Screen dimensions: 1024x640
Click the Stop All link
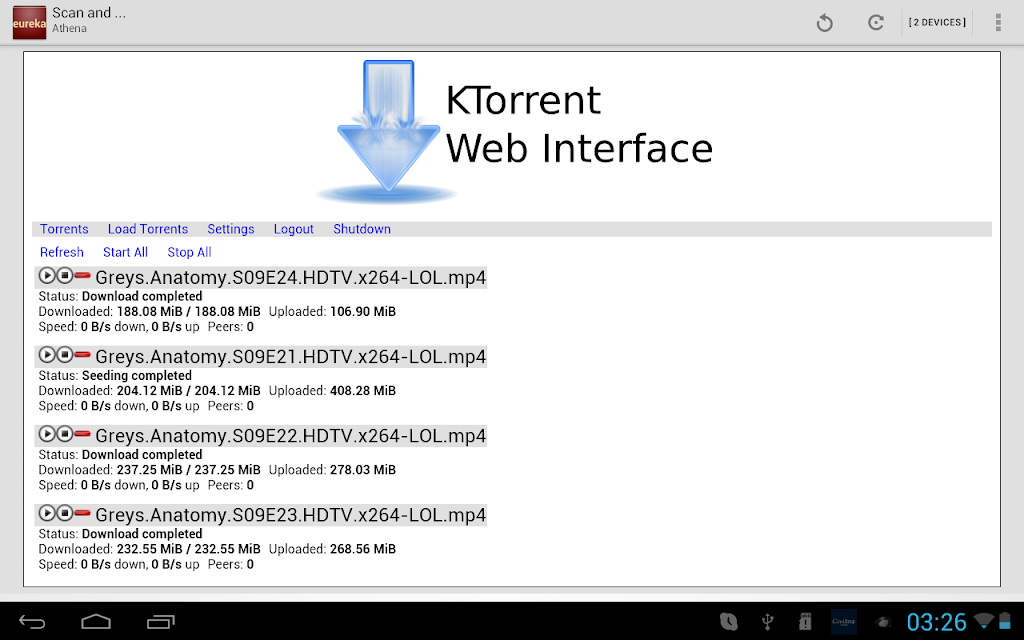189,252
